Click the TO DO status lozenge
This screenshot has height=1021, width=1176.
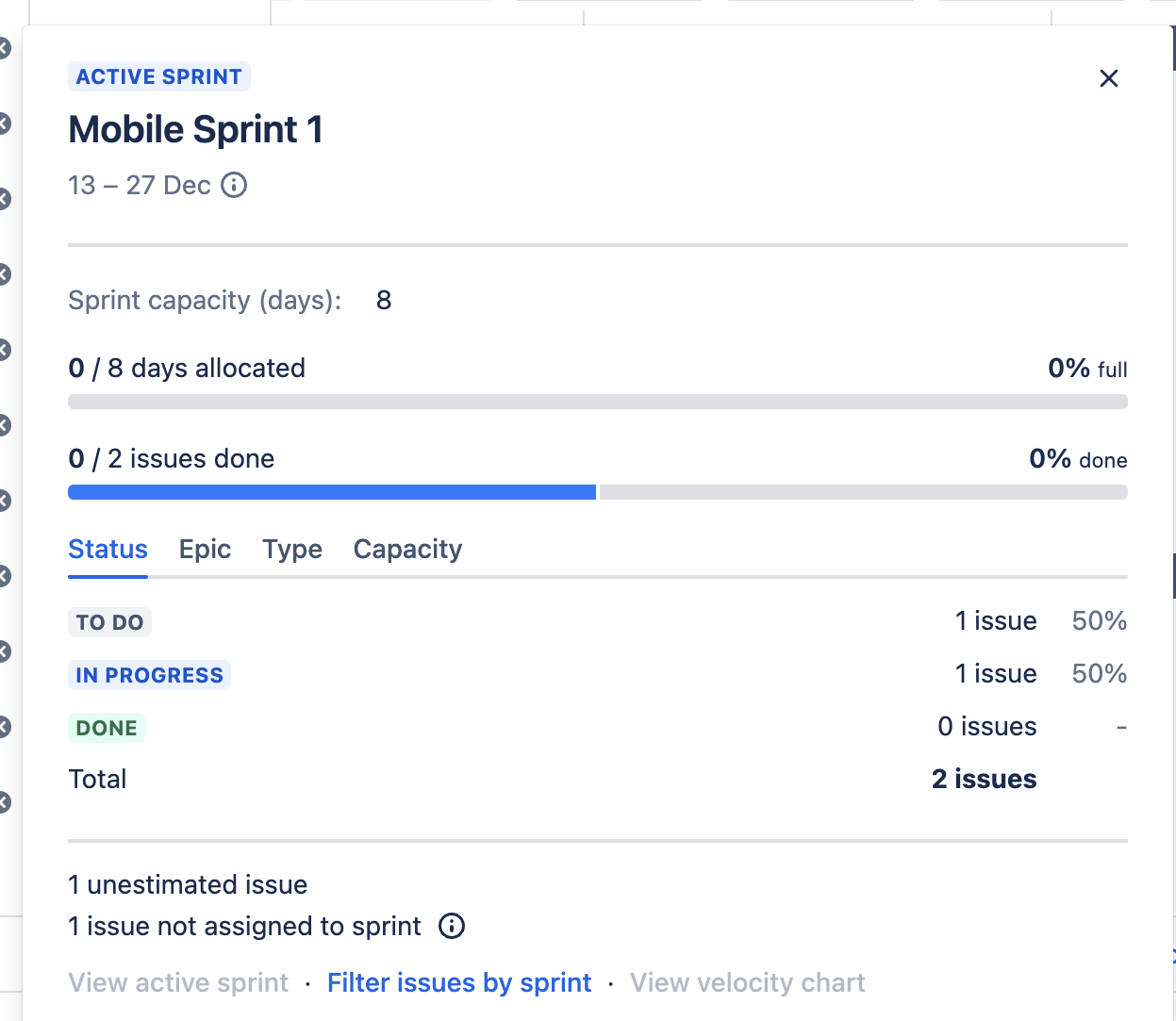click(109, 622)
